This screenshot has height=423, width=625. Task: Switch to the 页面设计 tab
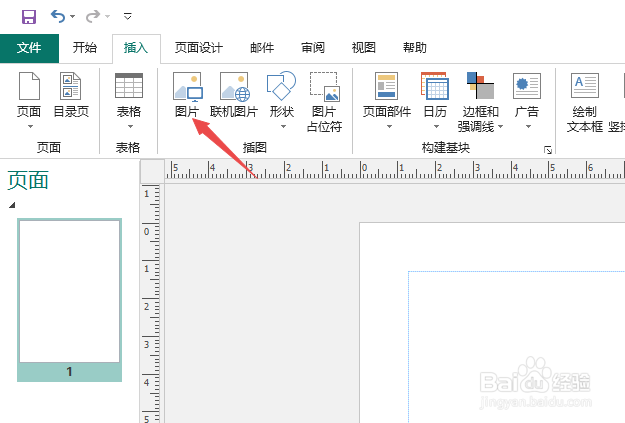tap(199, 48)
